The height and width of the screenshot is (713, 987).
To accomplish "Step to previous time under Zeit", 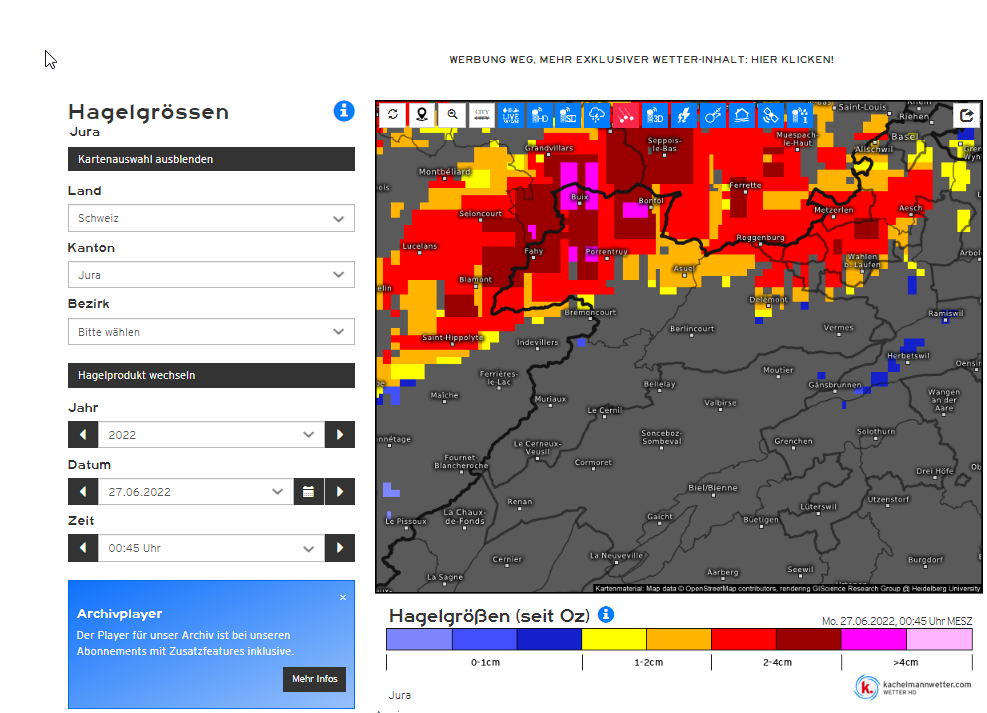I will click(83, 548).
